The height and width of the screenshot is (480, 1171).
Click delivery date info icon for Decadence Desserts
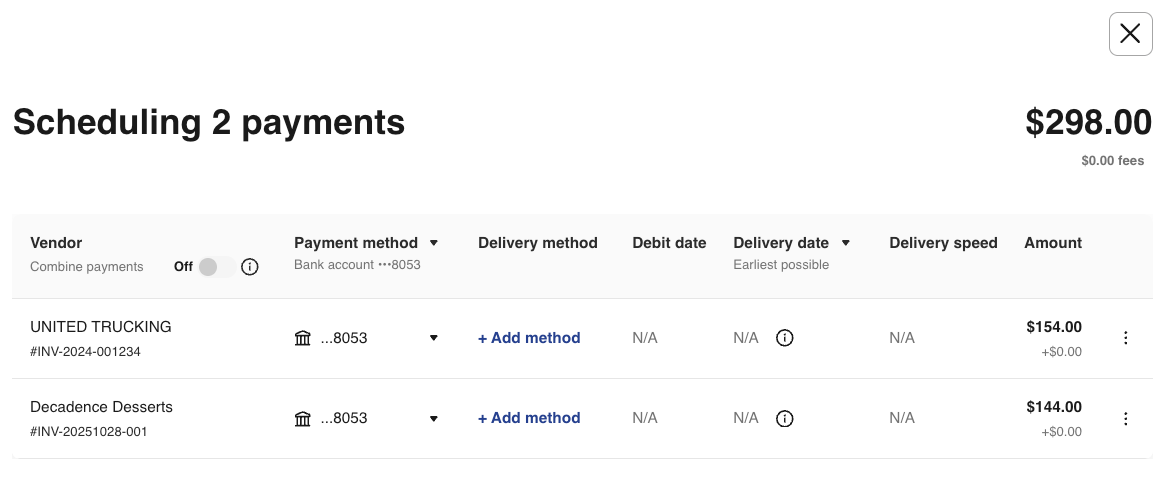coord(785,418)
